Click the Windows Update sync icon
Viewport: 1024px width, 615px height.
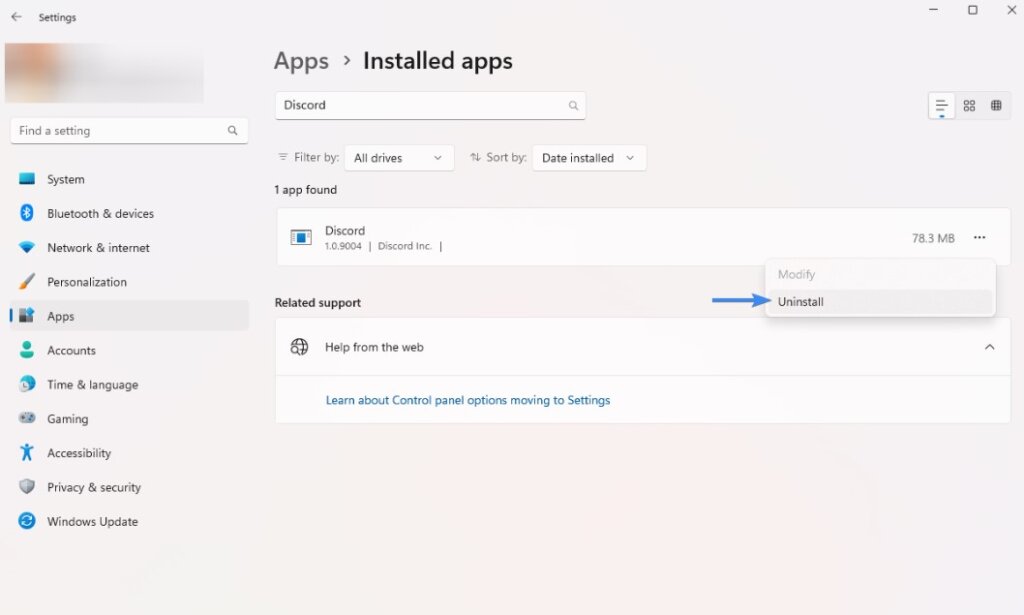click(x=27, y=521)
